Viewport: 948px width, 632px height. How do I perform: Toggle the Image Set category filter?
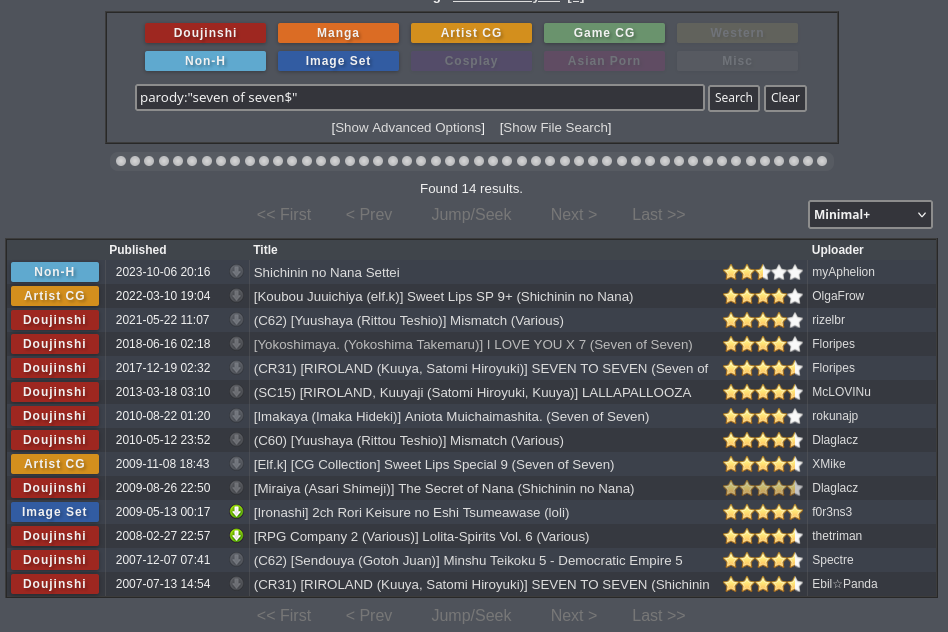(338, 60)
